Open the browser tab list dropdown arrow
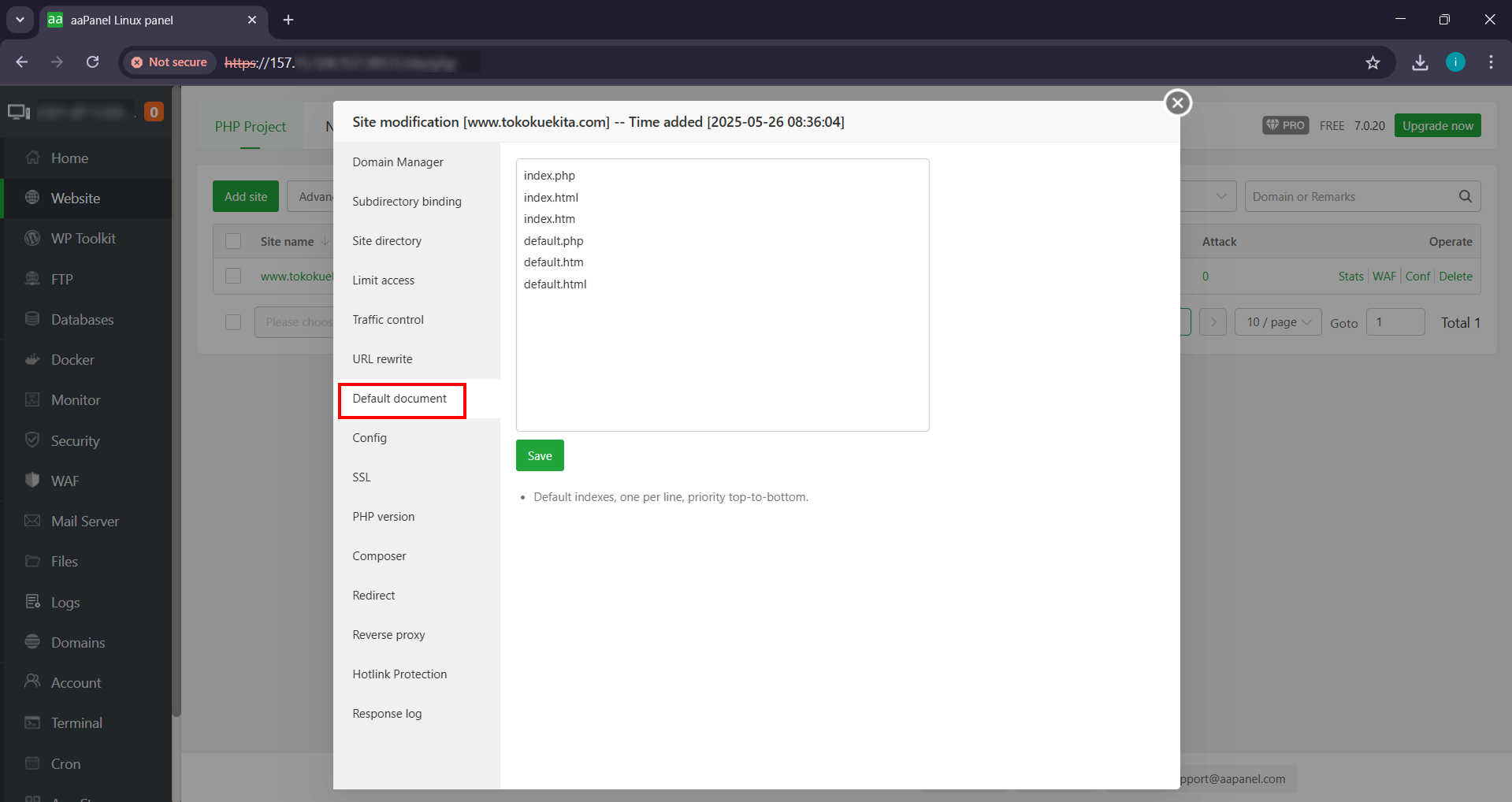The width and height of the screenshot is (1512, 802). point(20,20)
